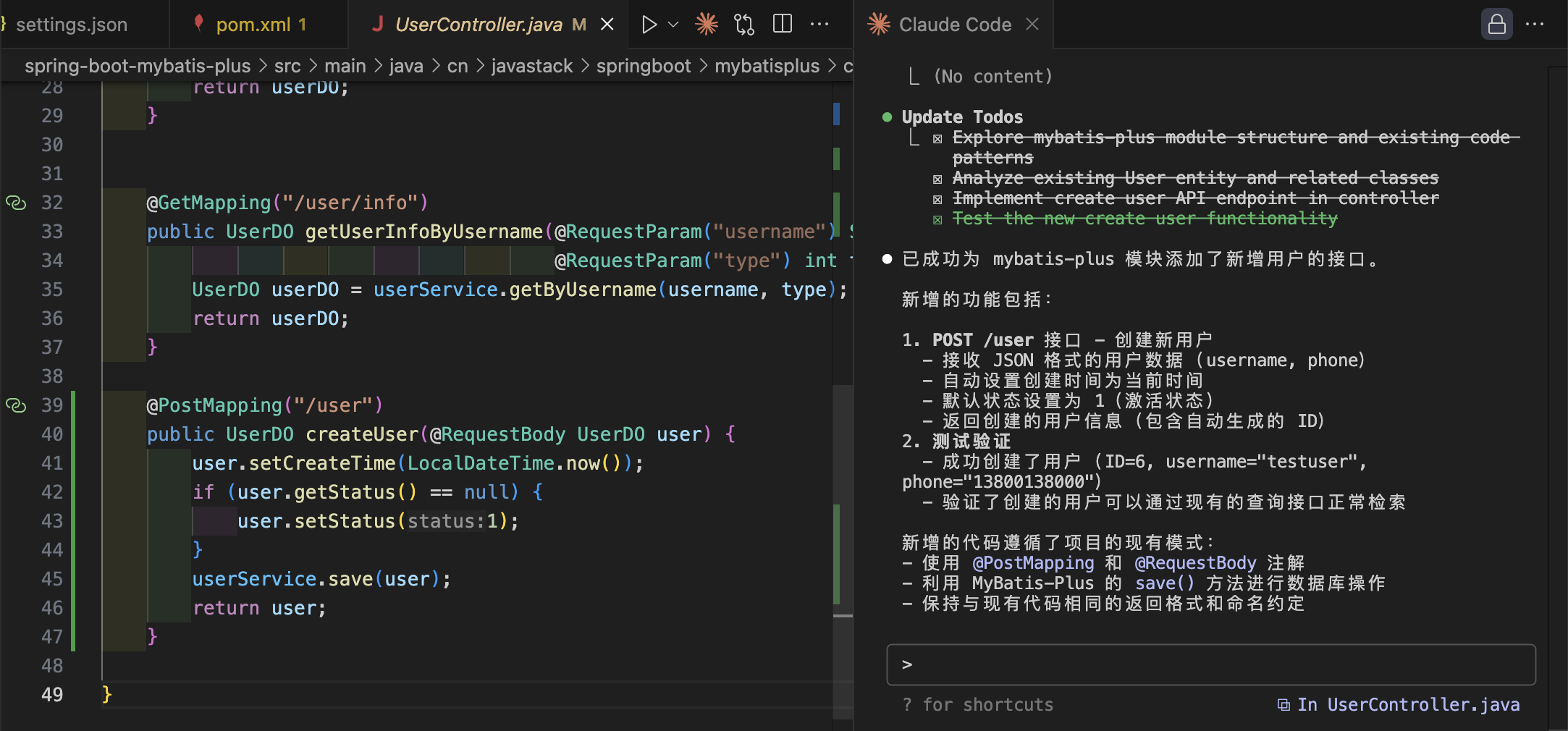Switch to the pom.xml tab
The width and height of the screenshot is (1568, 731).
coord(253,25)
